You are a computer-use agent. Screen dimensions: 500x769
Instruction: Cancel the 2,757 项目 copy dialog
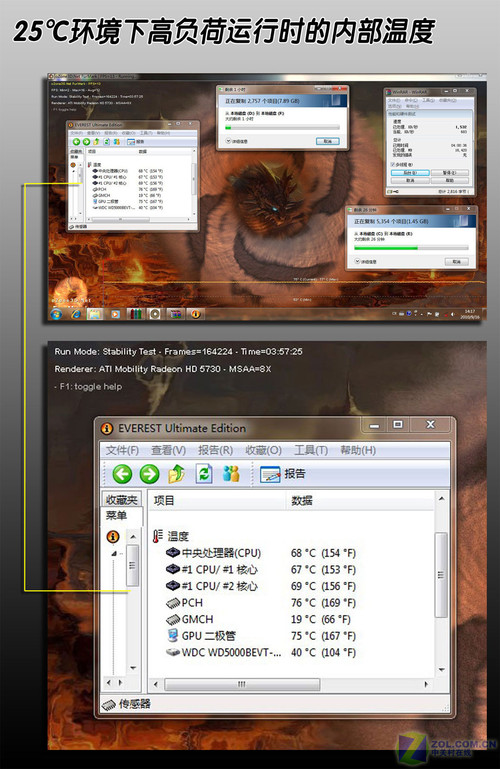tap(327, 141)
